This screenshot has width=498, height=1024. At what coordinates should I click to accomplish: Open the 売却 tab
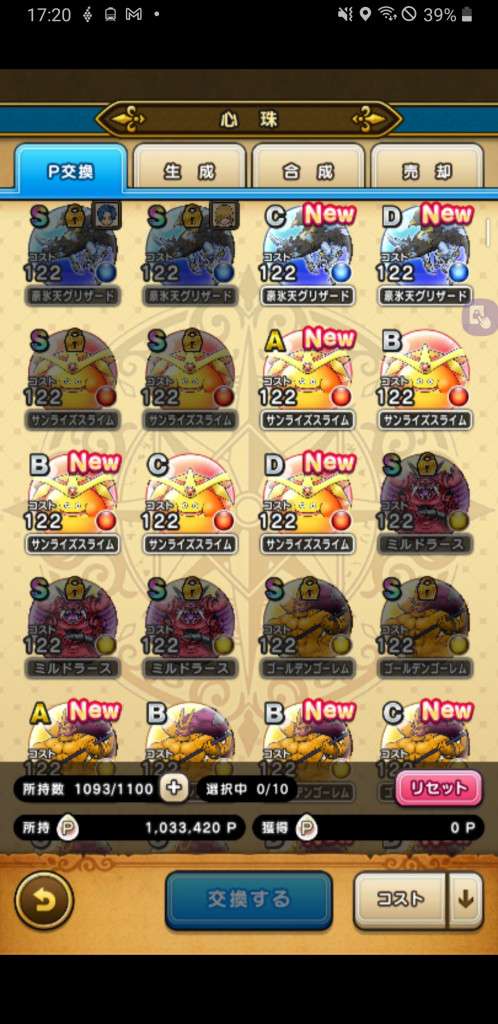(x=427, y=171)
